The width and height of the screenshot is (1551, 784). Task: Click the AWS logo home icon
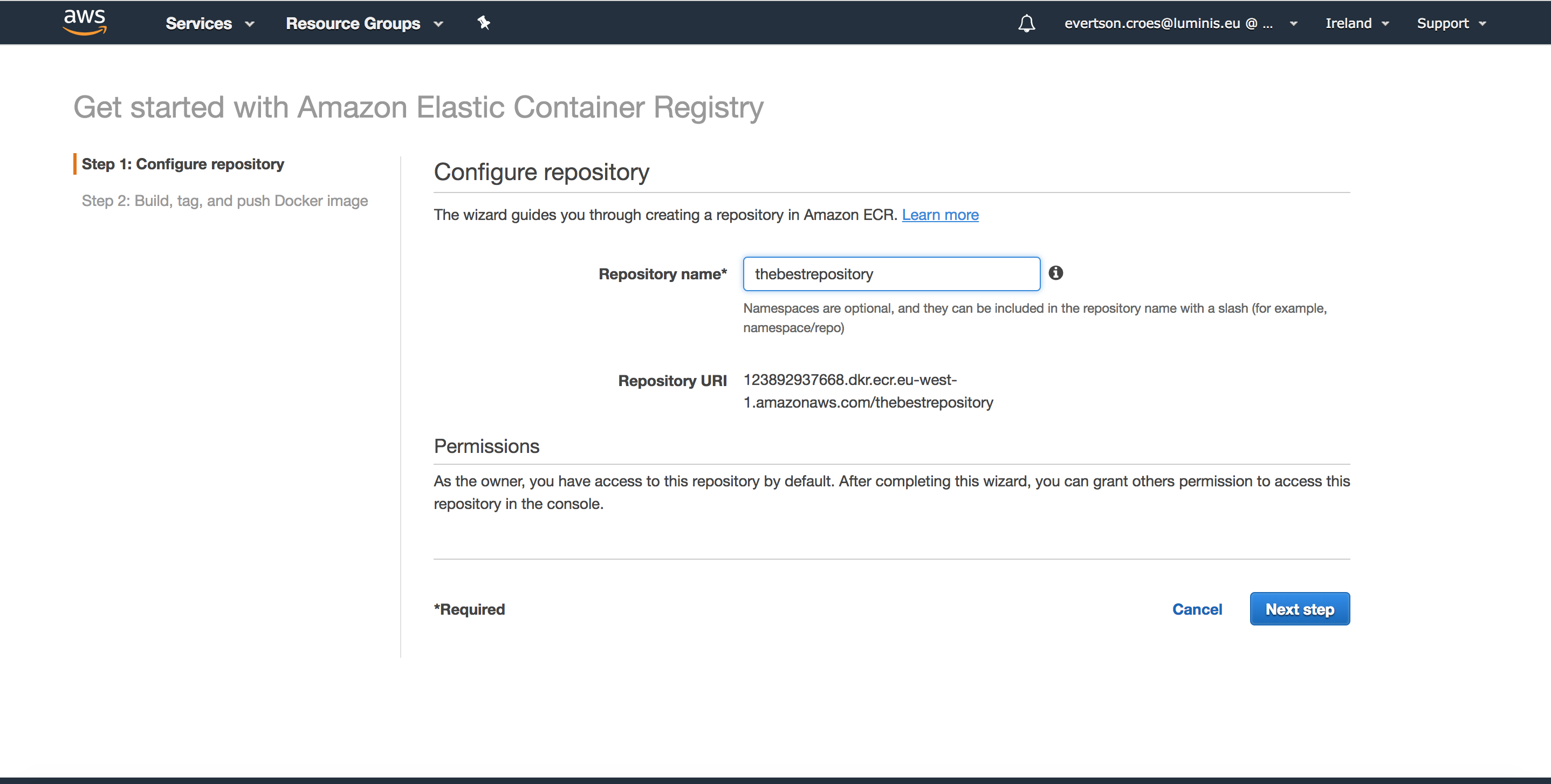[85, 22]
